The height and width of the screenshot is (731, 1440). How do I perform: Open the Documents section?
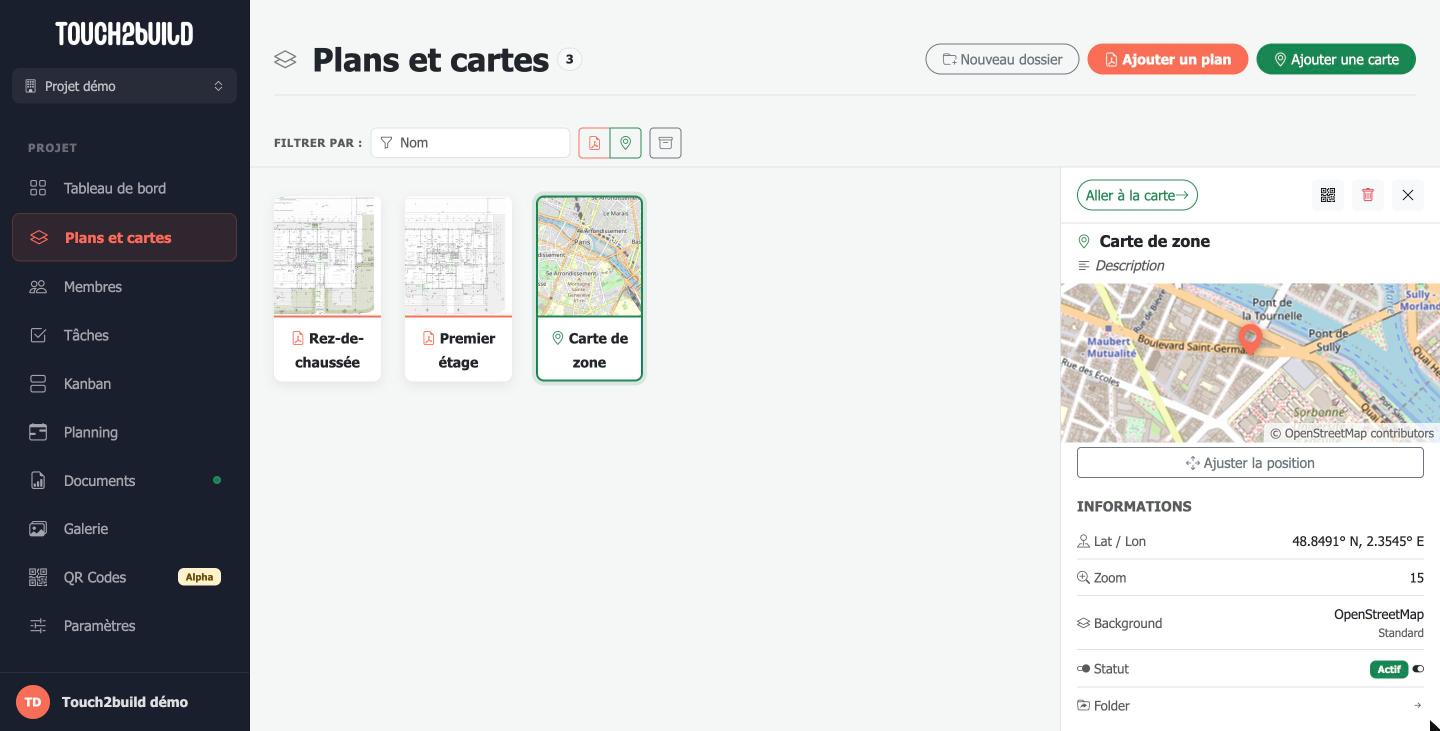(x=125, y=481)
